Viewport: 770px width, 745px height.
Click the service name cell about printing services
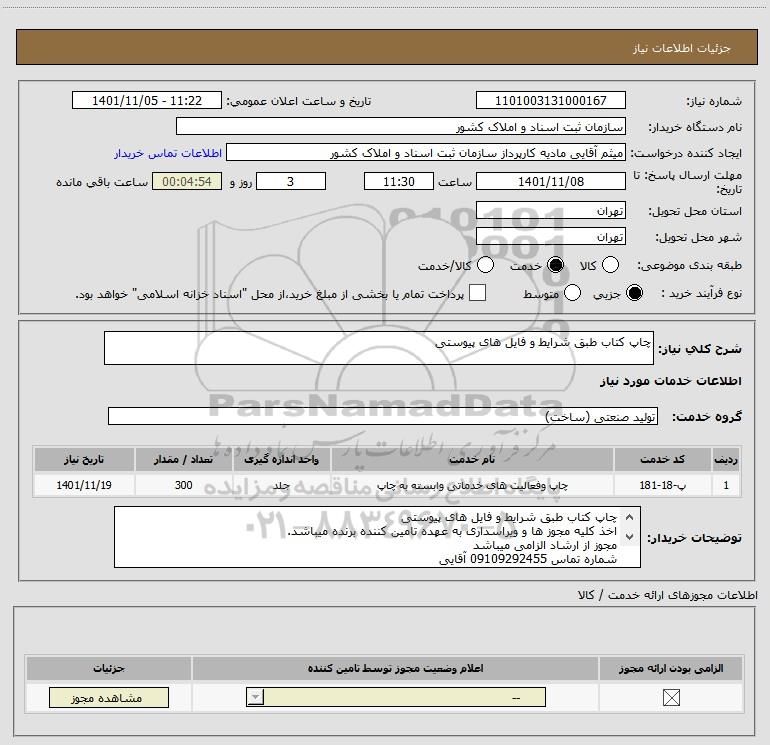(x=472, y=485)
